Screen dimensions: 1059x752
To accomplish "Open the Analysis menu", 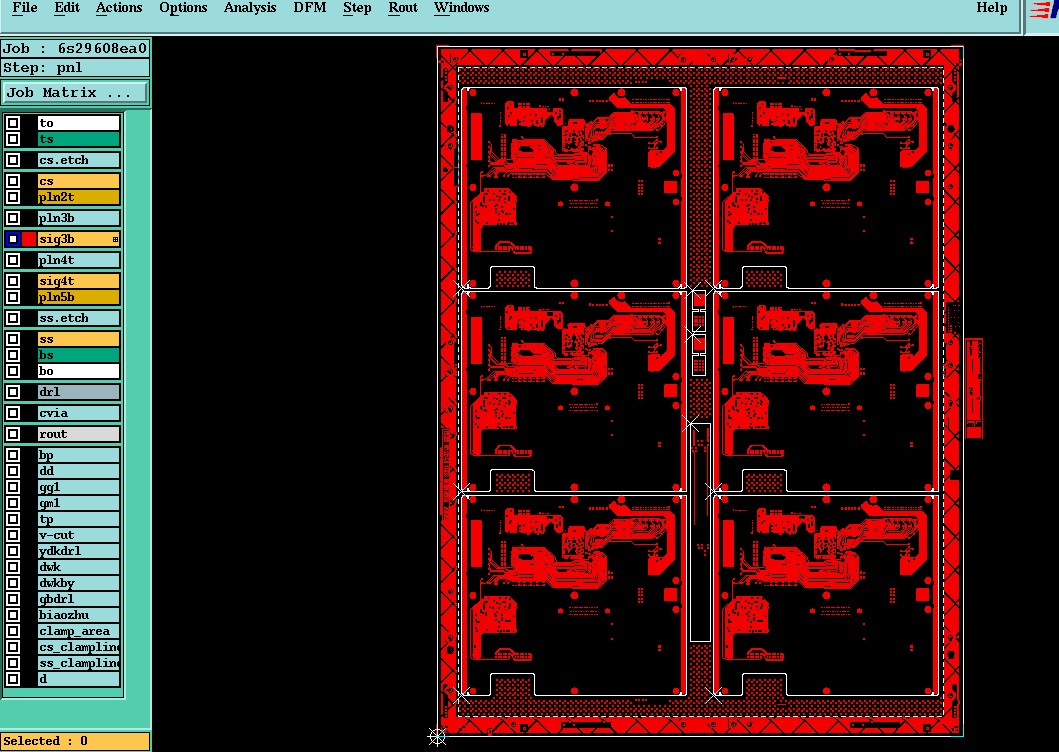I will tap(250, 8).
